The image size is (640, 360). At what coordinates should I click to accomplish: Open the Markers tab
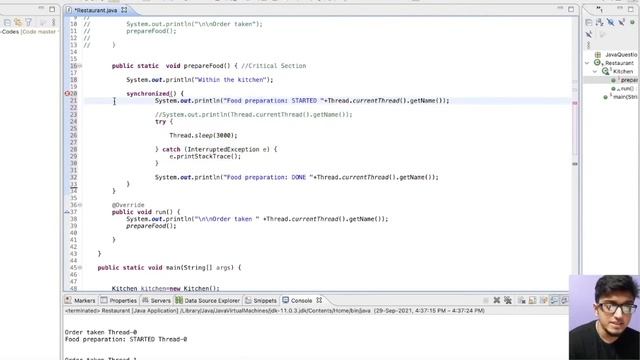[80, 300]
